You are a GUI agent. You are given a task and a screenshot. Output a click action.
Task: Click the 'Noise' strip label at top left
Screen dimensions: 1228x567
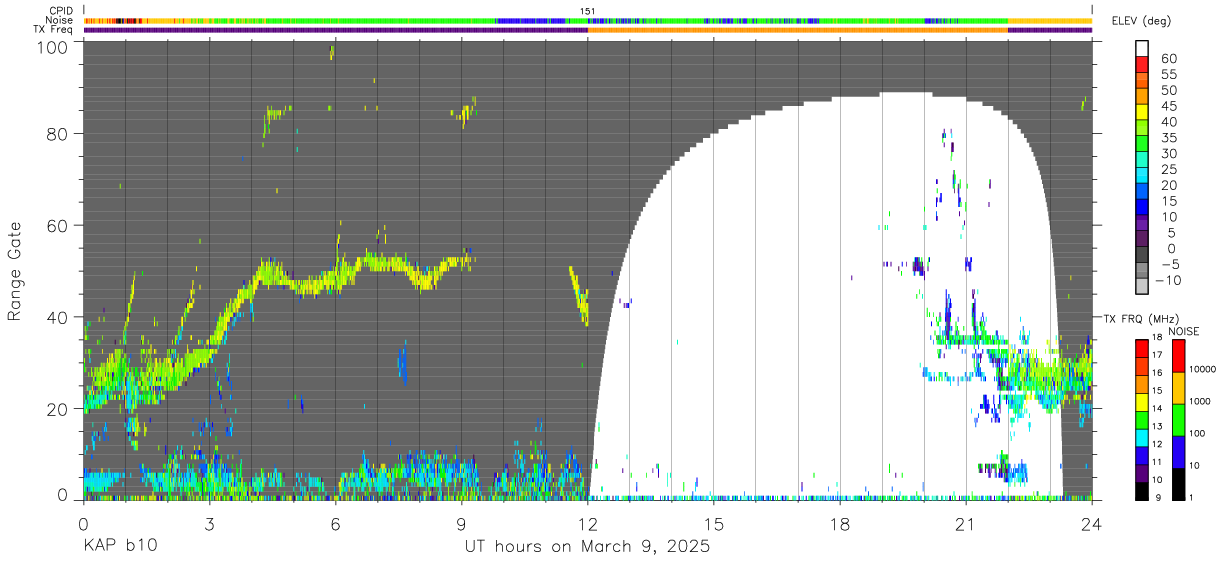(x=60, y=20)
